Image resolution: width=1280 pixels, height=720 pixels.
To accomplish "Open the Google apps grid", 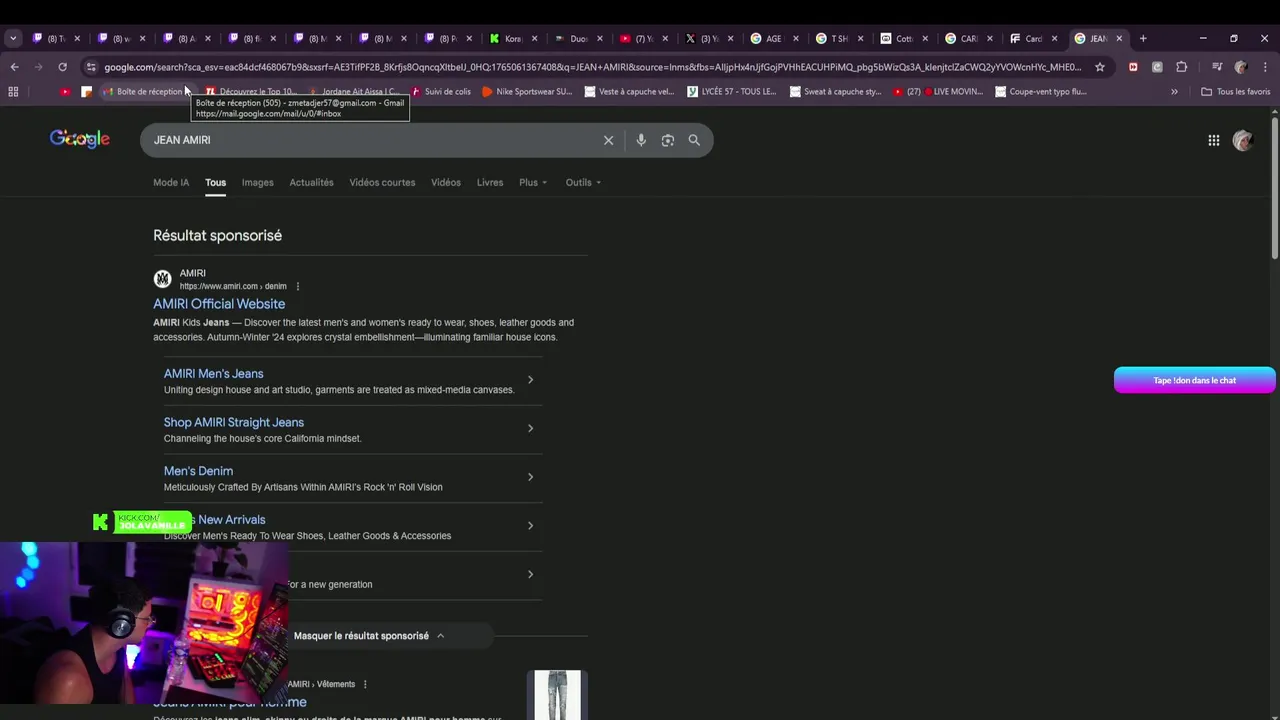I will [x=1213, y=140].
